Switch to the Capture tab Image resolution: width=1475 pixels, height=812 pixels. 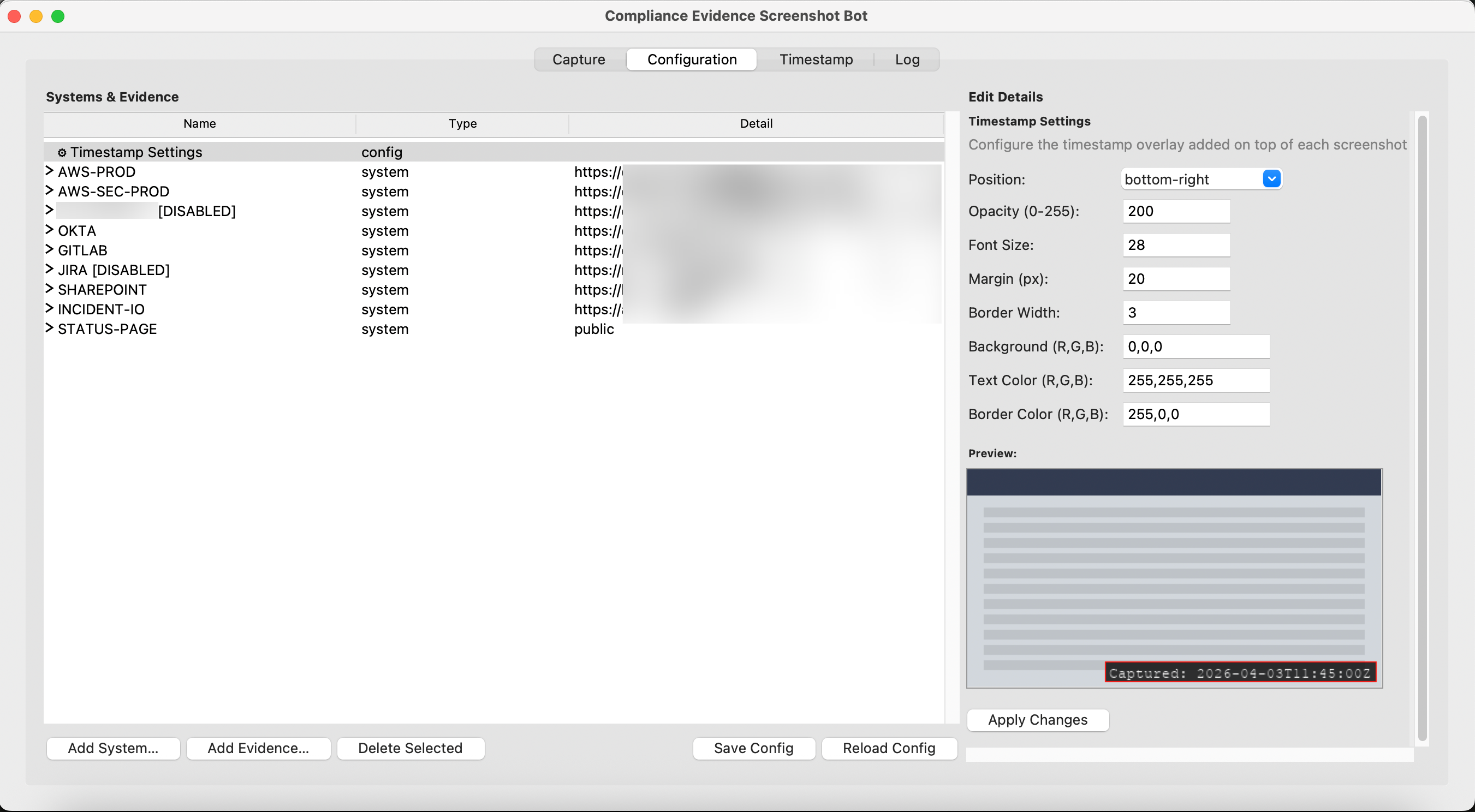[578, 59]
